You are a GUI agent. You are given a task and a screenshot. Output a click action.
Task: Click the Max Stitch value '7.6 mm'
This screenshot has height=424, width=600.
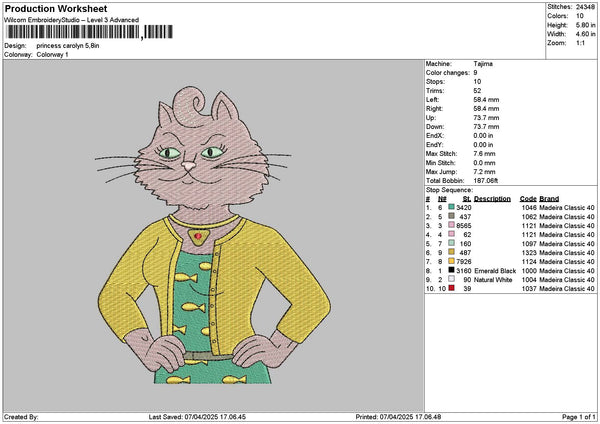[484, 154]
